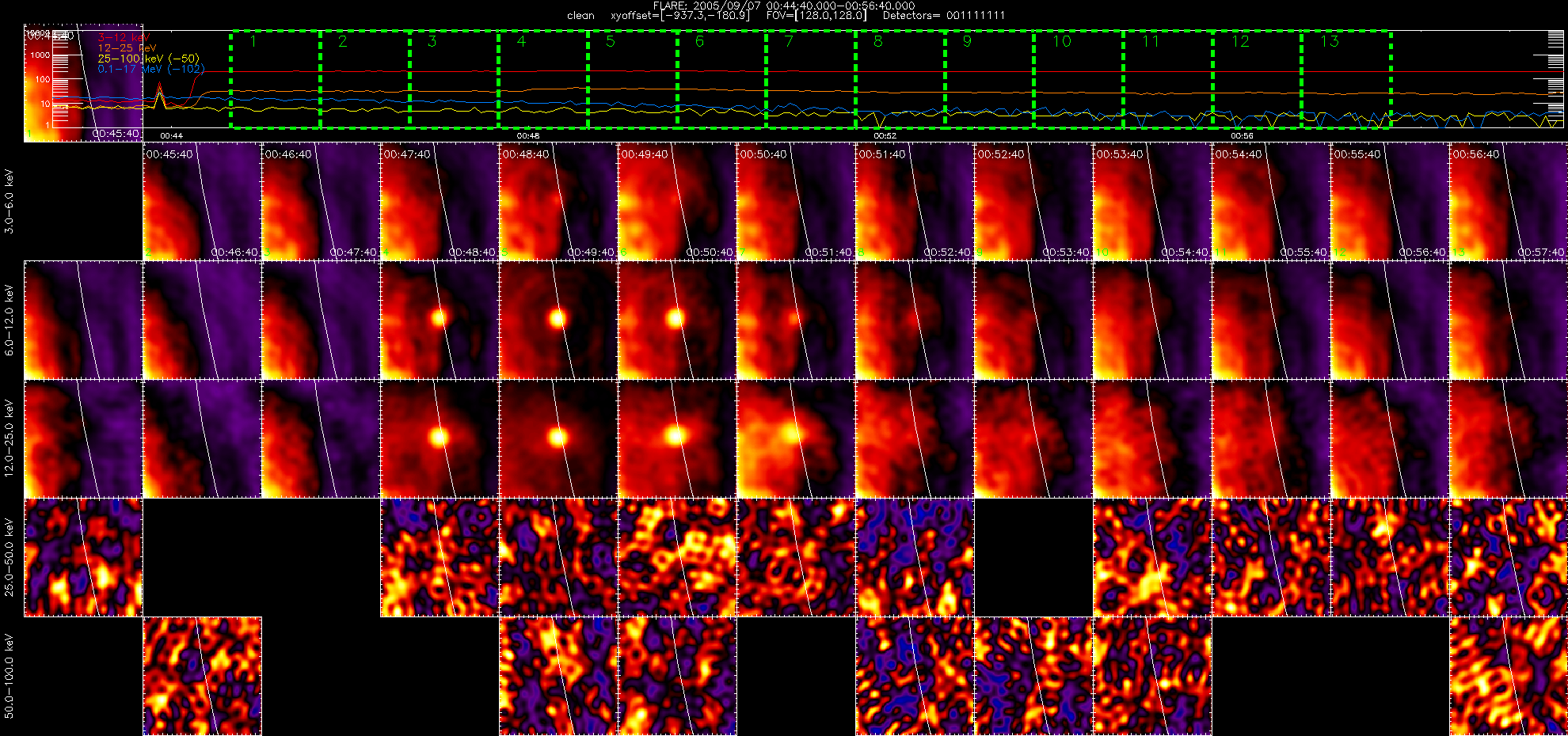This screenshot has width=1568, height=736.
Task: Click the 6.0-12.0 keV row label
Action: [x=10, y=321]
